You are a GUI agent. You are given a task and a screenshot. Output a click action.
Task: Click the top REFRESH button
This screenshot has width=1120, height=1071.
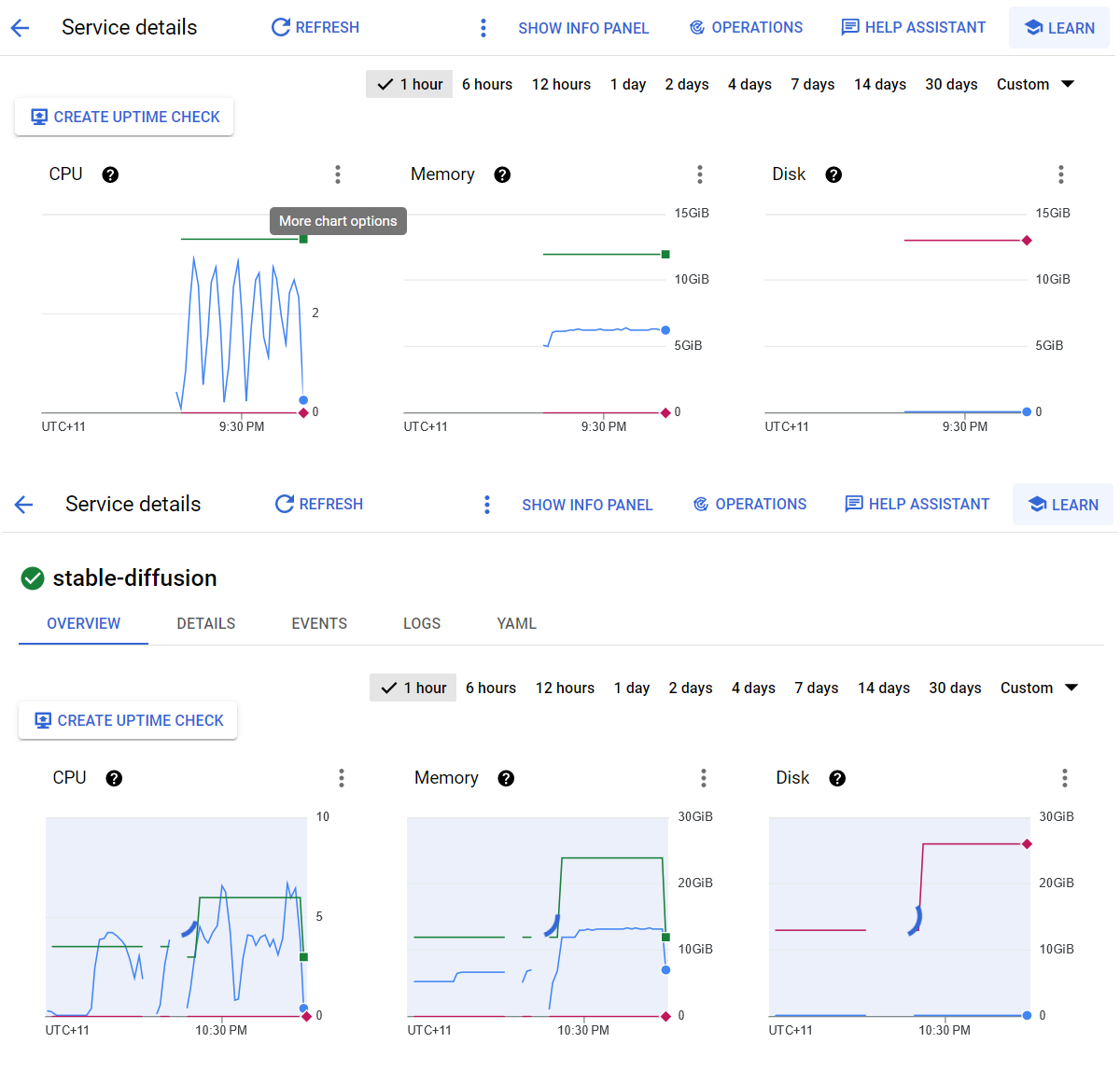coord(315,28)
